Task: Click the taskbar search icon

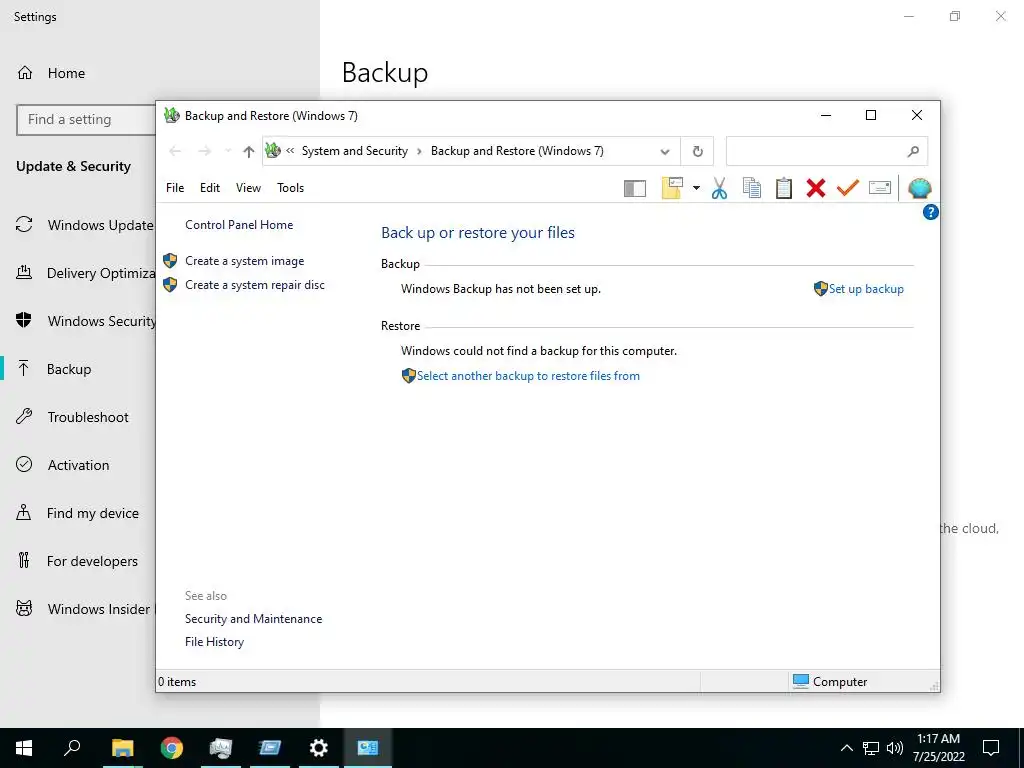Action: pyautogui.click(x=72, y=748)
